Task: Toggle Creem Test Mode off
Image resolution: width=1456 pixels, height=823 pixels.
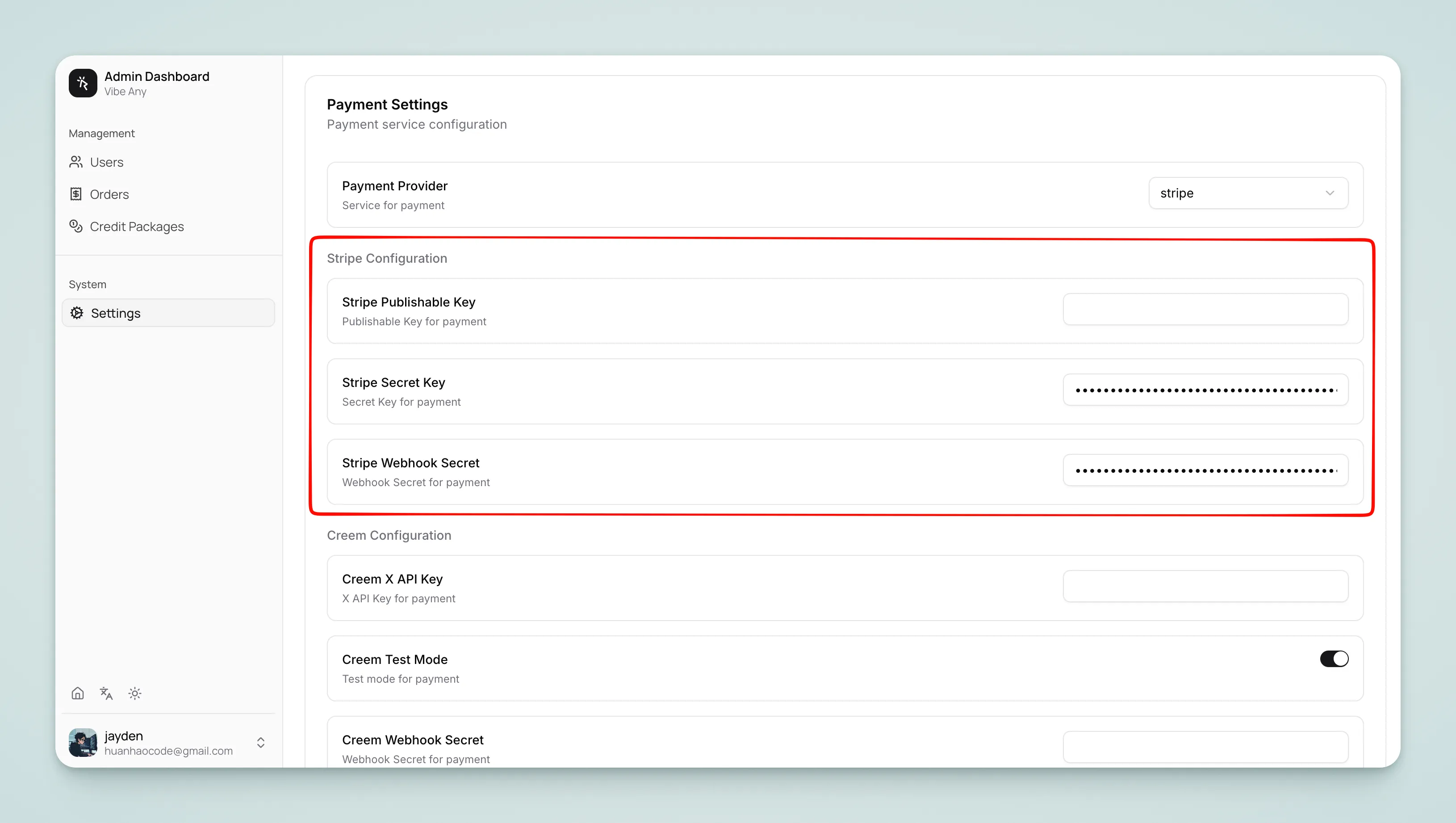Action: [x=1334, y=659]
